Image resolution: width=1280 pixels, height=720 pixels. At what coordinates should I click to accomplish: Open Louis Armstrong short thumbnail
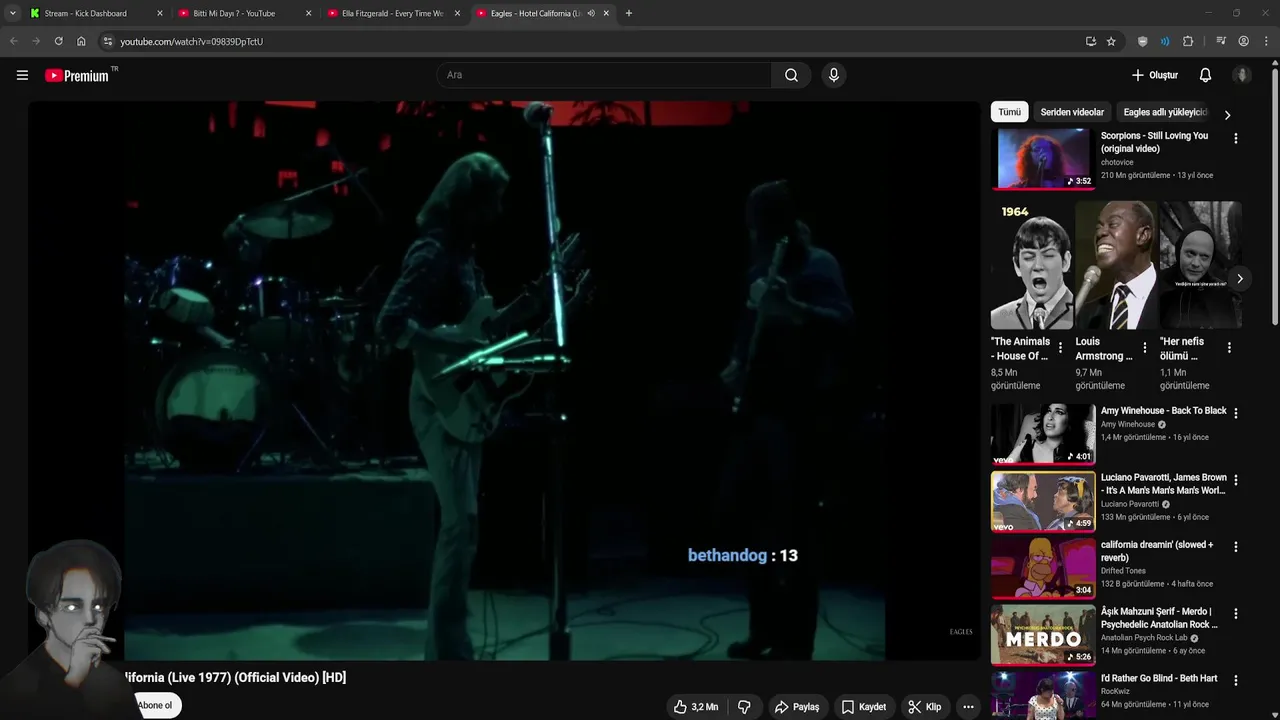click(x=1116, y=265)
